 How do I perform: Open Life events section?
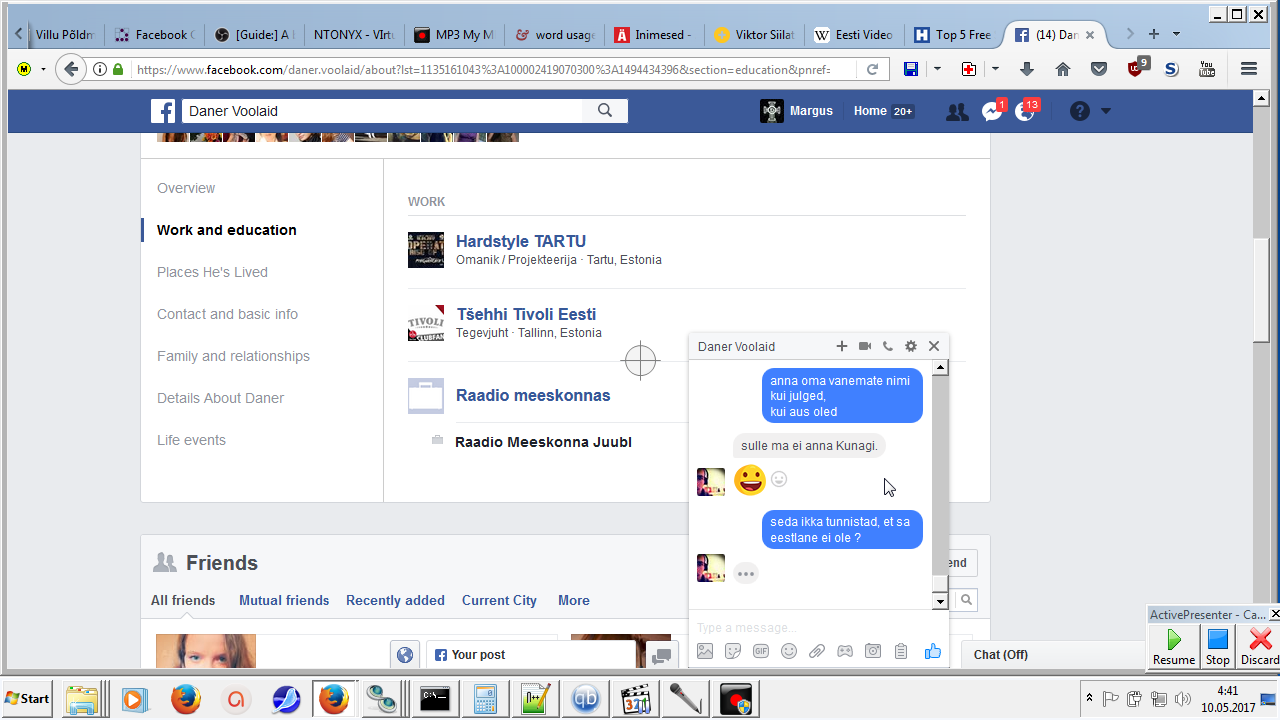(x=191, y=440)
